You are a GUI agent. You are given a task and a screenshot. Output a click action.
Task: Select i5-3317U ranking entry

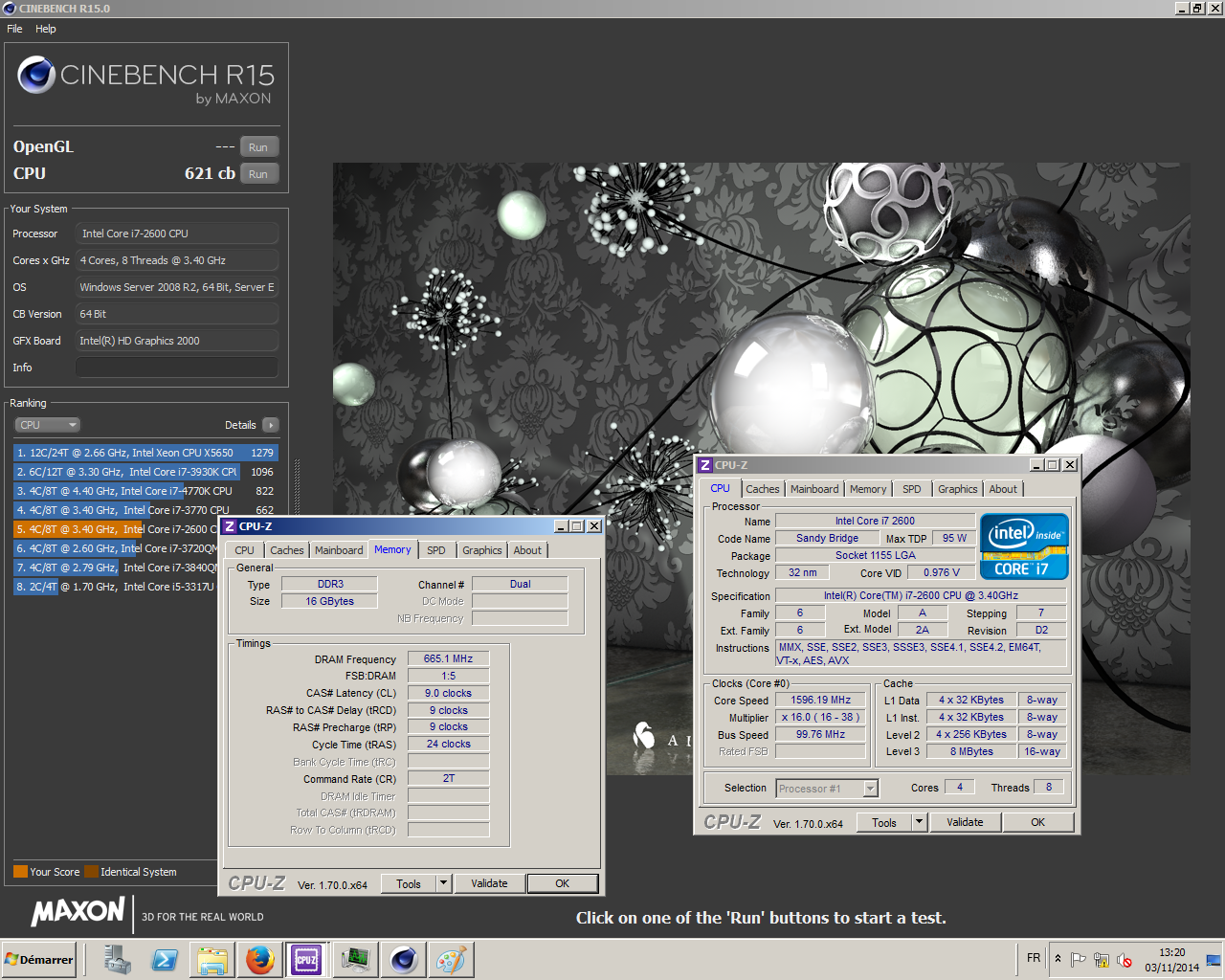pyautogui.click(x=116, y=587)
